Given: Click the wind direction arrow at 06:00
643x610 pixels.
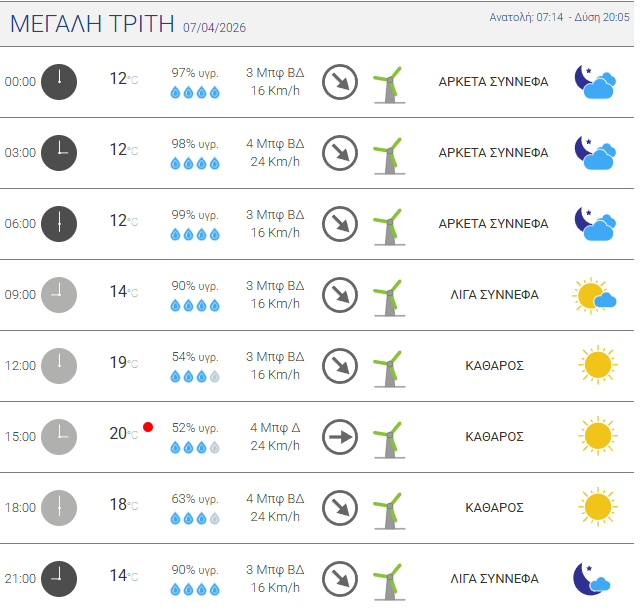Looking at the screenshot, I should pos(340,223).
